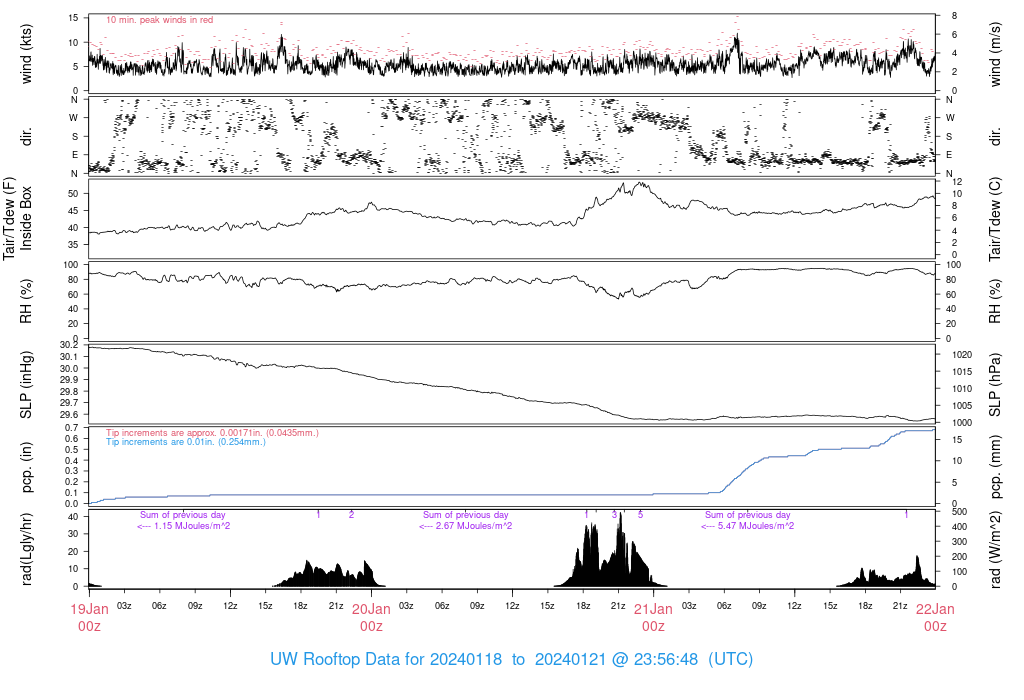Click the 'wind (kts)' left axis label

pyautogui.click(x=26, y=54)
